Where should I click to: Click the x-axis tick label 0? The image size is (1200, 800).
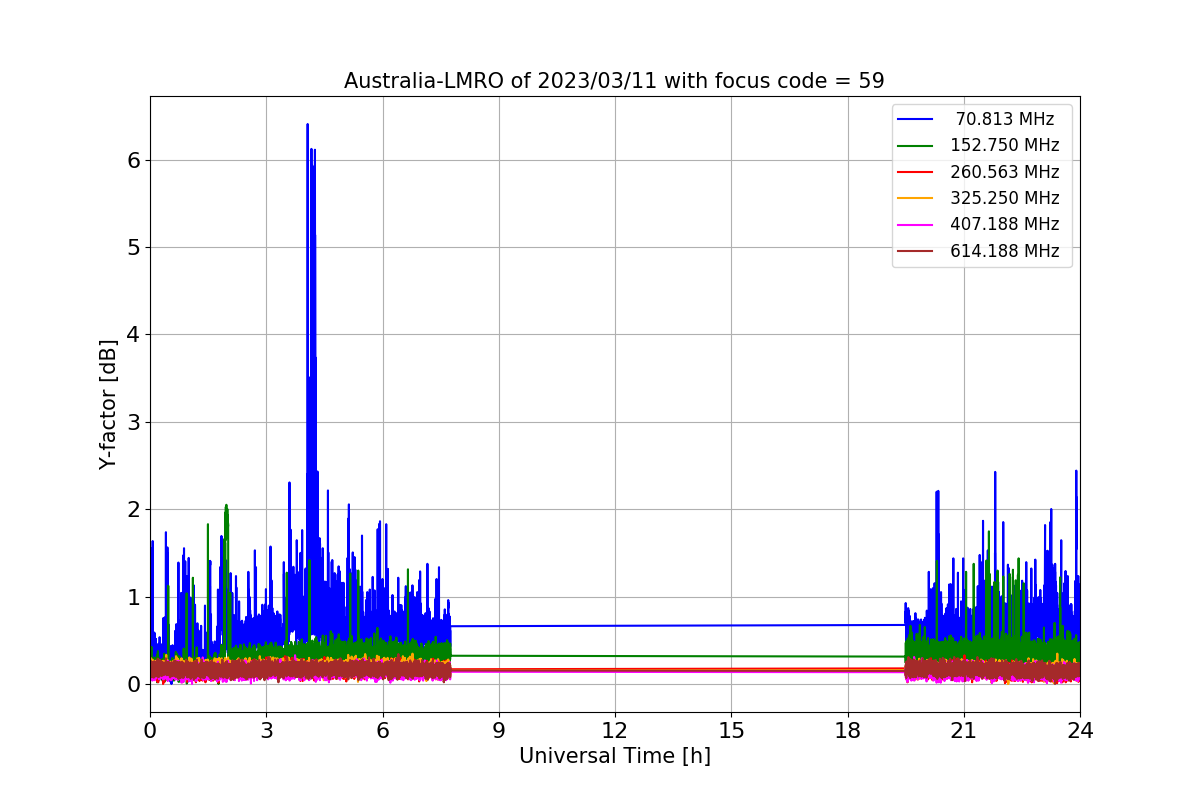(150, 731)
